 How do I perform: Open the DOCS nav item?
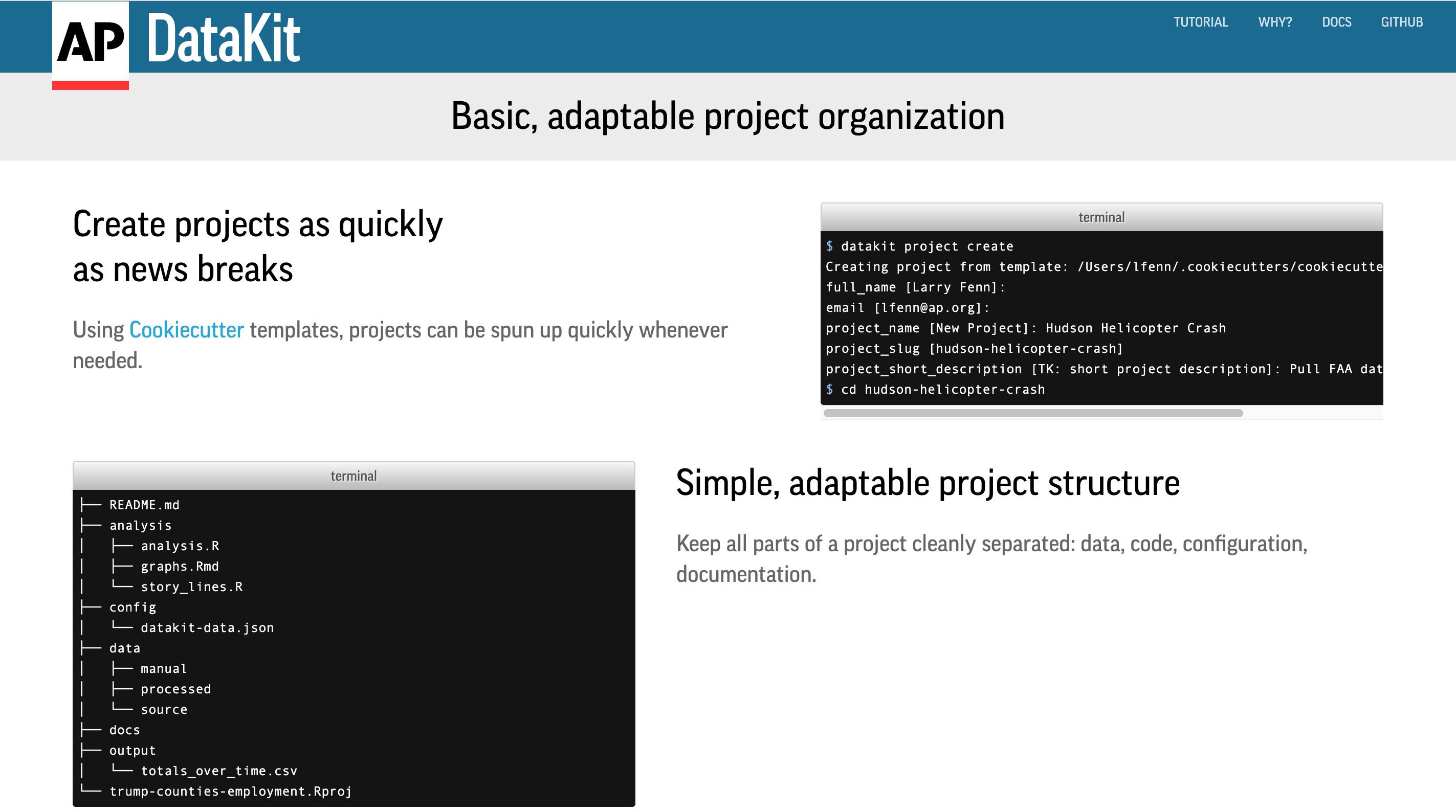click(x=1336, y=22)
